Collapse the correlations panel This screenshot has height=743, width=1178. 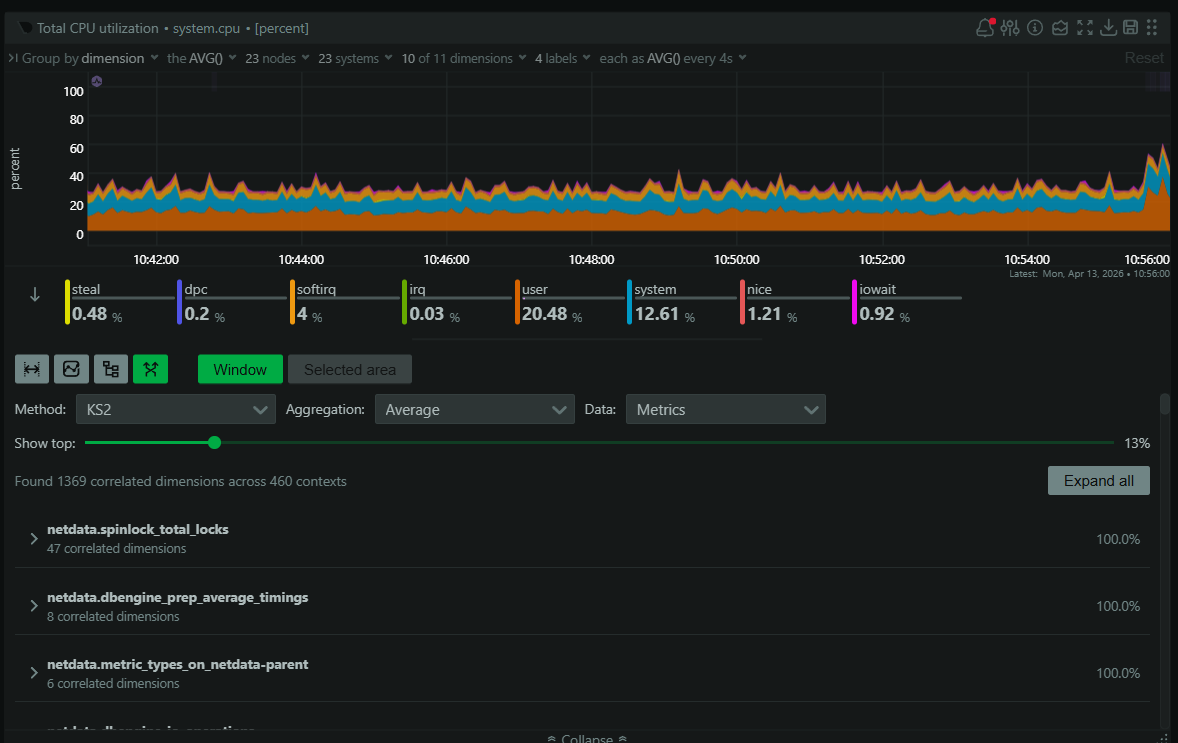click(x=586, y=738)
